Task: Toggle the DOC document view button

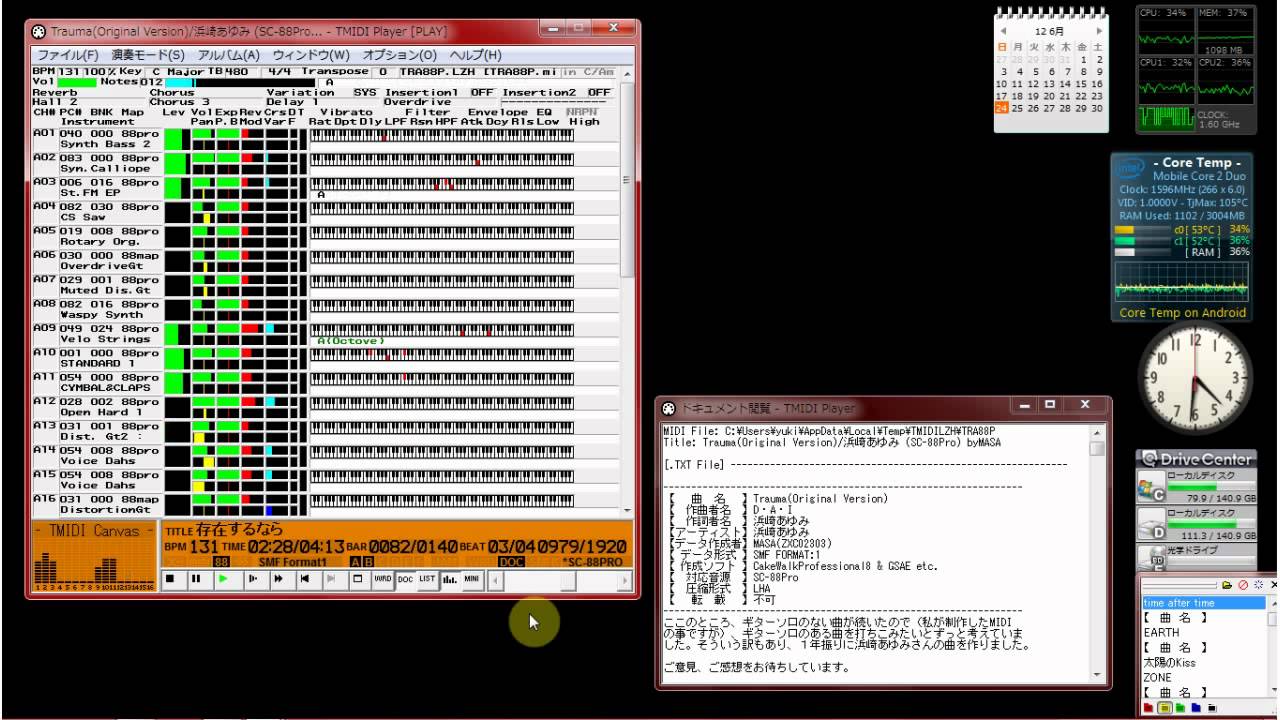Action: tap(405, 578)
